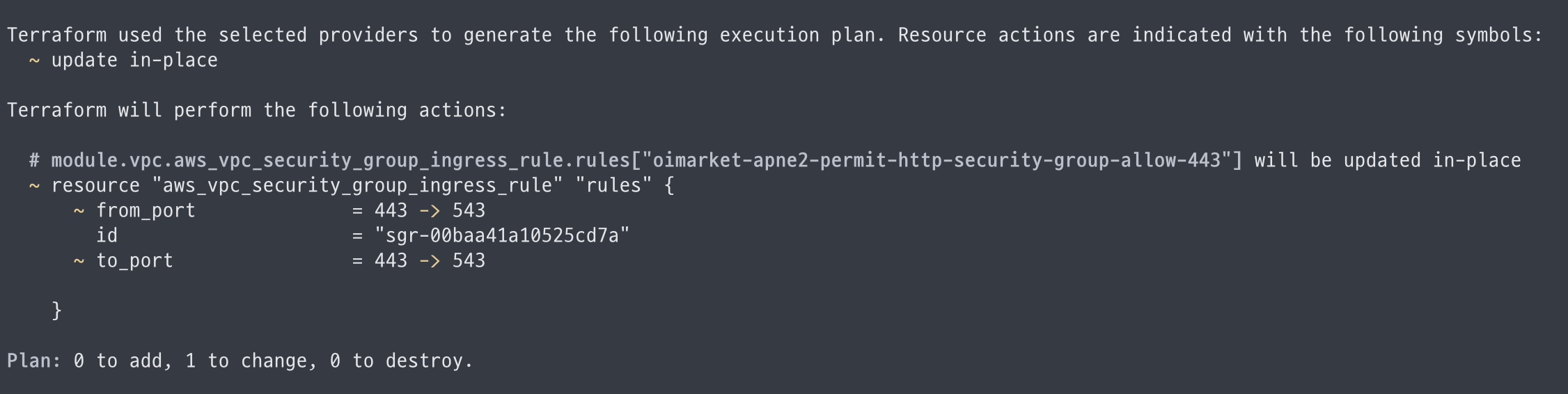Viewport: 1568px width, 394px height.
Task: Click the tilde marker beside to_port
Action: click(x=79, y=261)
